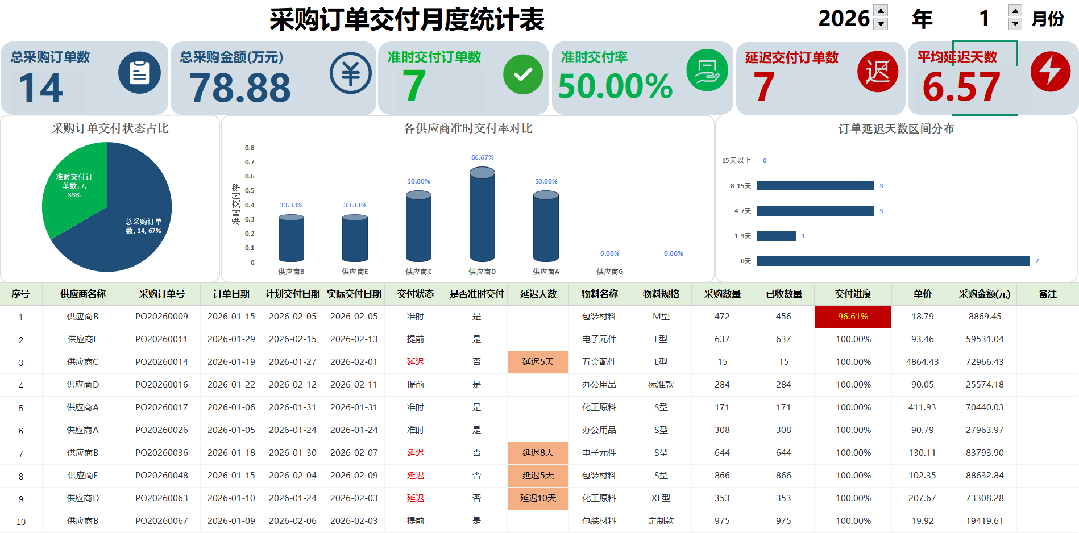Select the total orders value 14

pos(41,88)
